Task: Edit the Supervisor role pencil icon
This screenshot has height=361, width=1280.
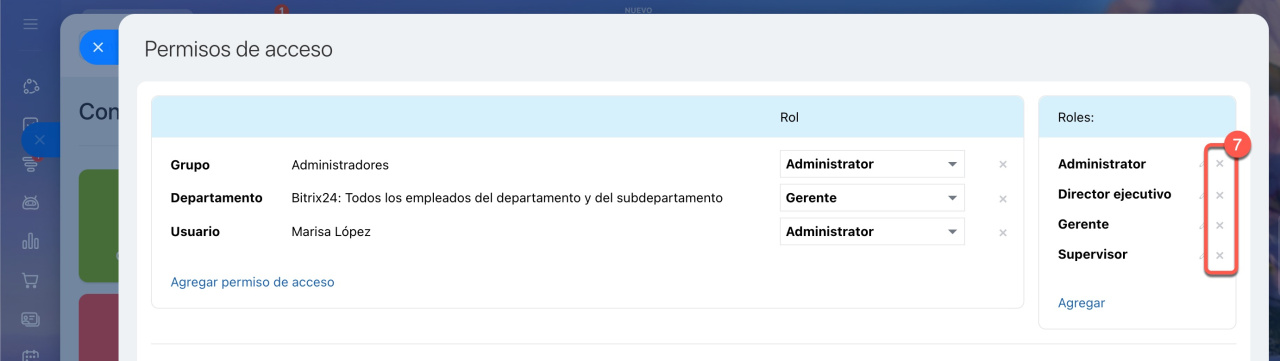Action: pos(1201,255)
